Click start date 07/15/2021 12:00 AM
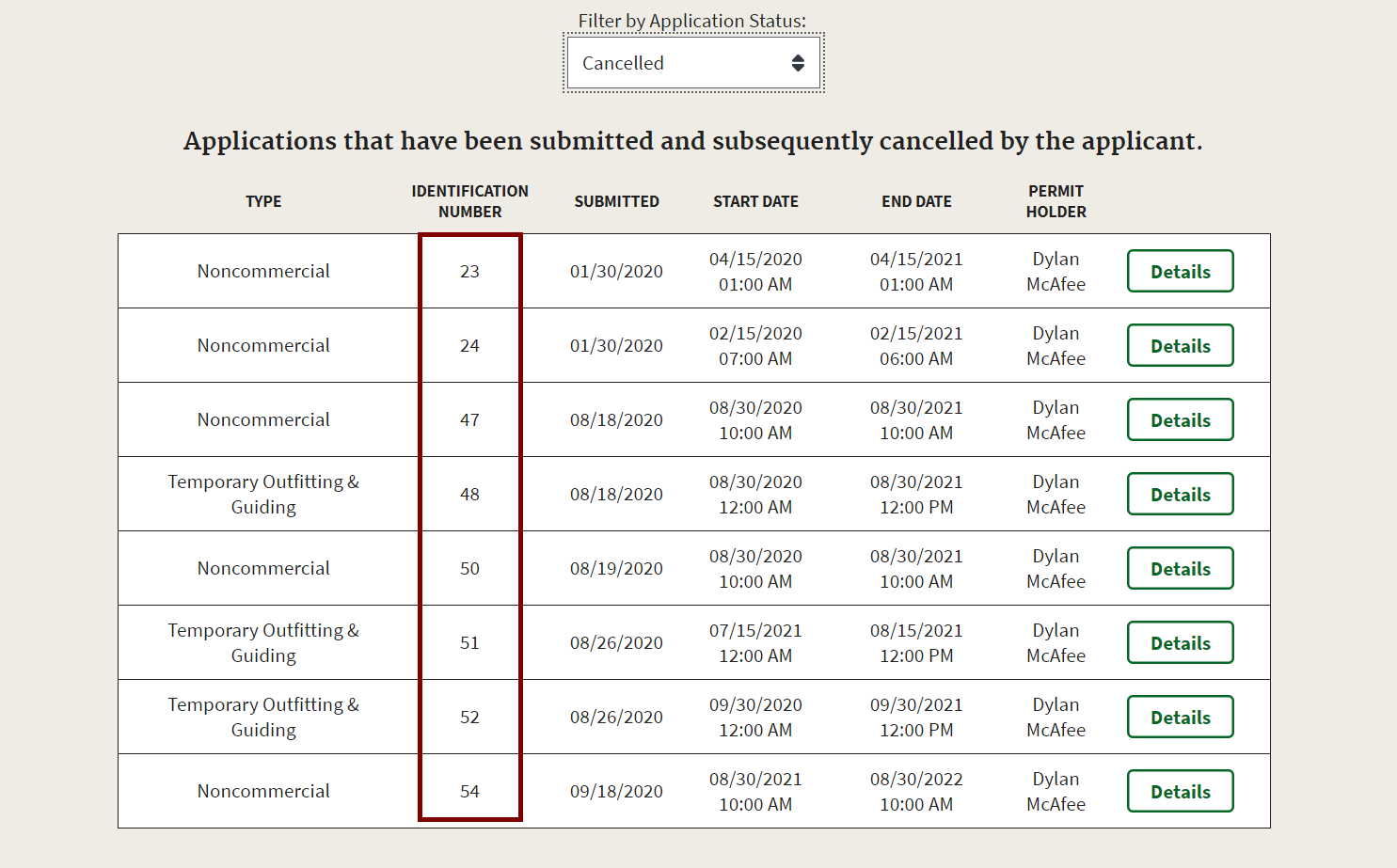This screenshot has width=1397, height=868. pyautogui.click(x=755, y=642)
